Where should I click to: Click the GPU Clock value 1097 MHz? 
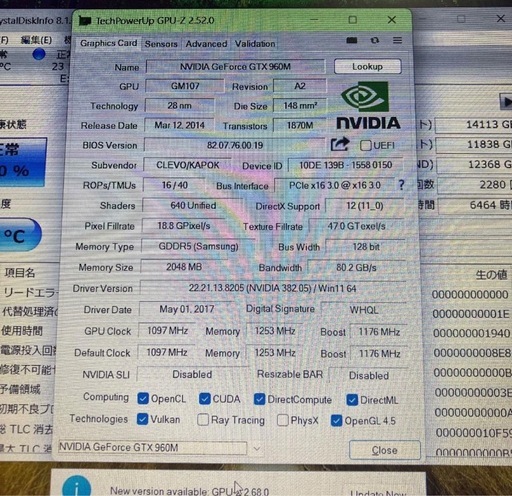(x=167, y=331)
